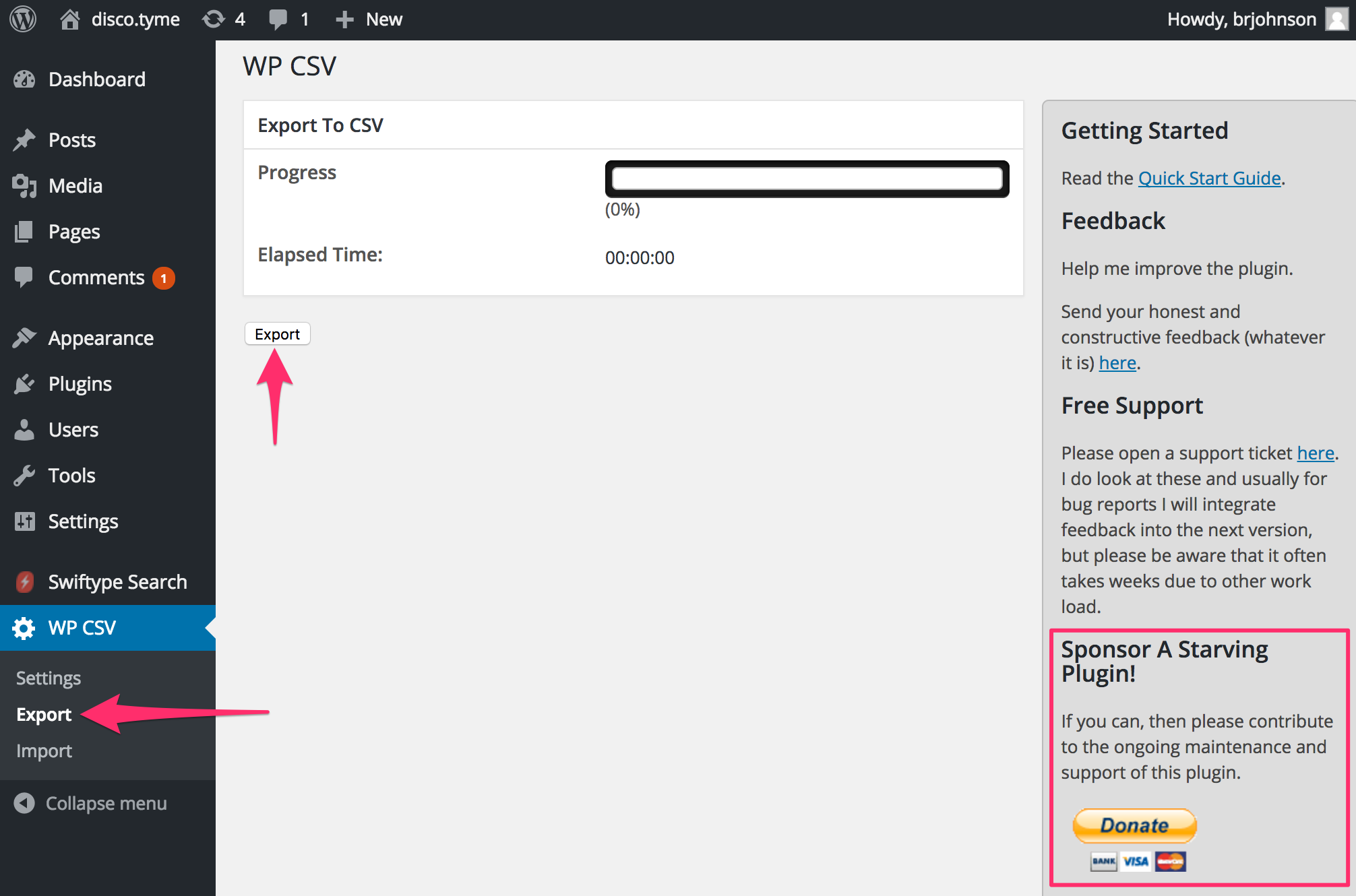1356x896 pixels.
Task: Open Swiftype Search menu item
Action: tap(108, 582)
